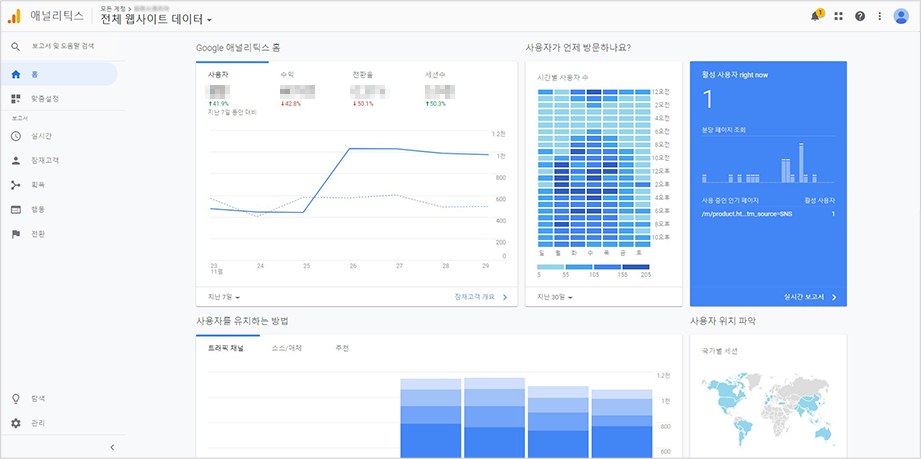Click the 전환 flag icon
This screenshot has height=459, width=921.
tap(16, 234)
